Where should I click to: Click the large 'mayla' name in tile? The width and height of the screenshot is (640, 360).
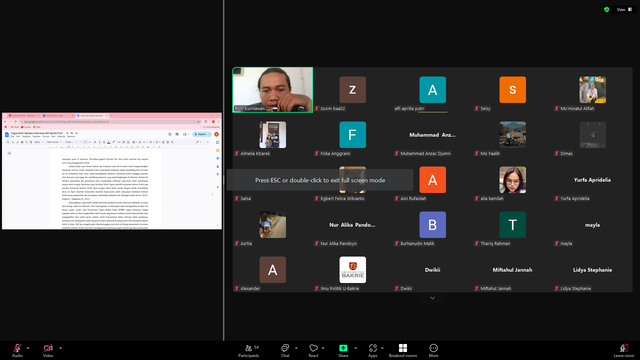tap(592, 225)
